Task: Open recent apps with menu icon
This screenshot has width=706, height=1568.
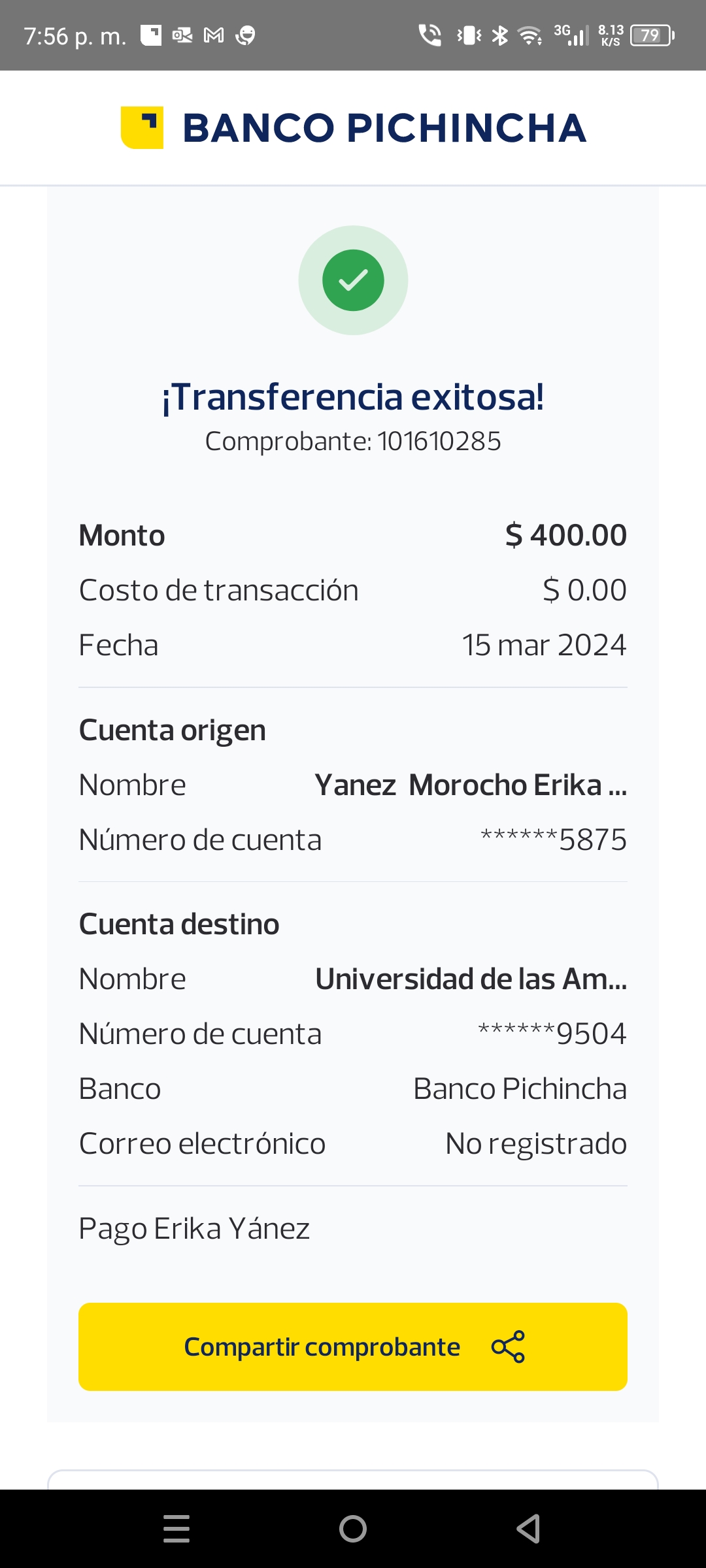Action: point(176,1529)
